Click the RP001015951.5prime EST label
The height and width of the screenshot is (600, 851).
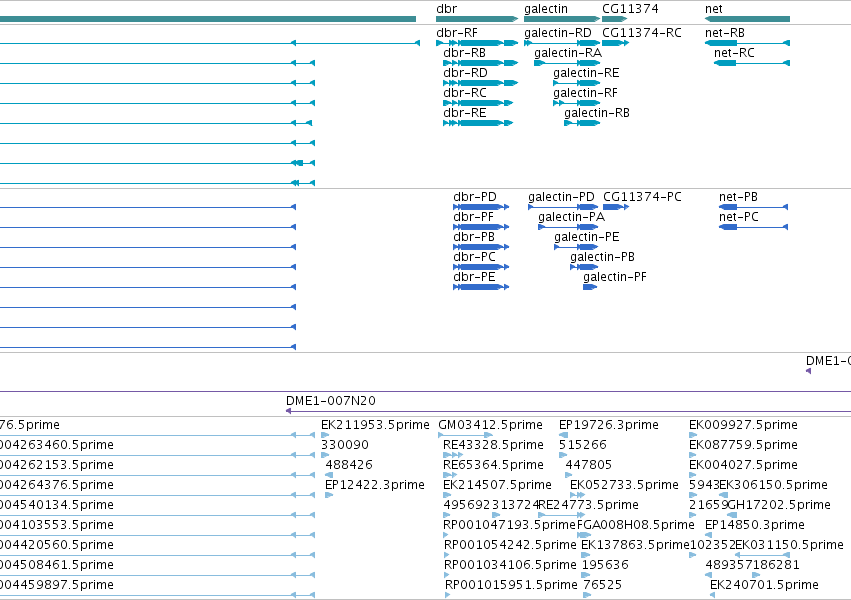511,585
